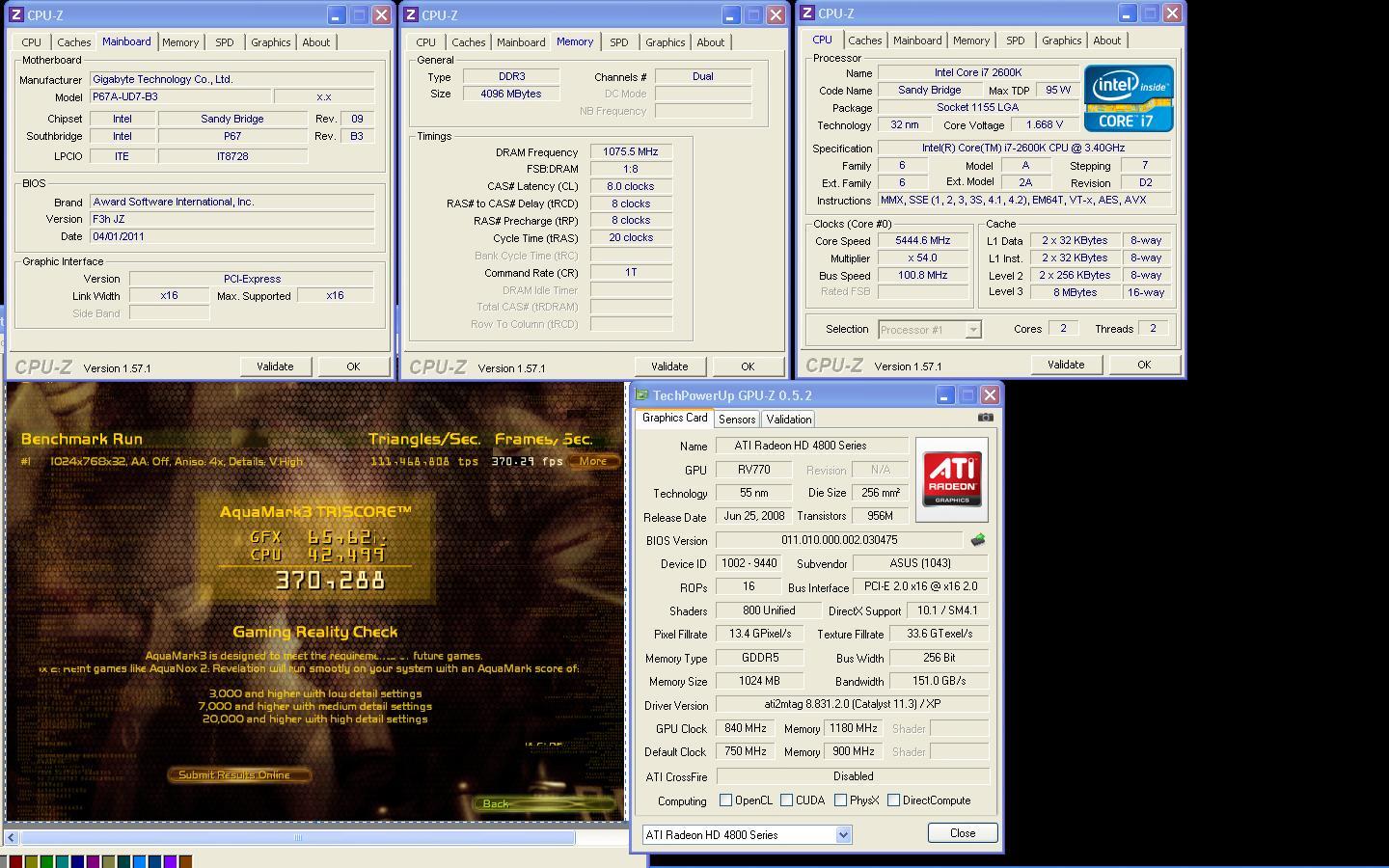Screen dimensions: 1389x868
Task: Click the BIOS Date 04/01/2011 field
Action: coord(231,236)
